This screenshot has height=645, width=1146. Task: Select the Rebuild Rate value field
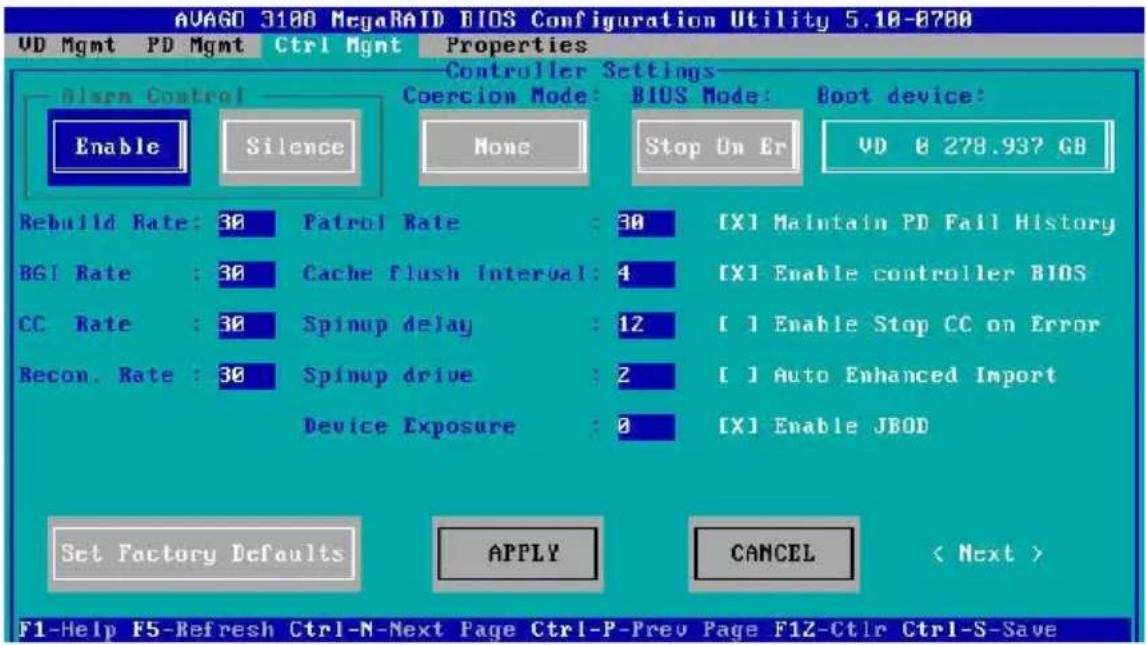pyautogui.click(x=246, y=223)
